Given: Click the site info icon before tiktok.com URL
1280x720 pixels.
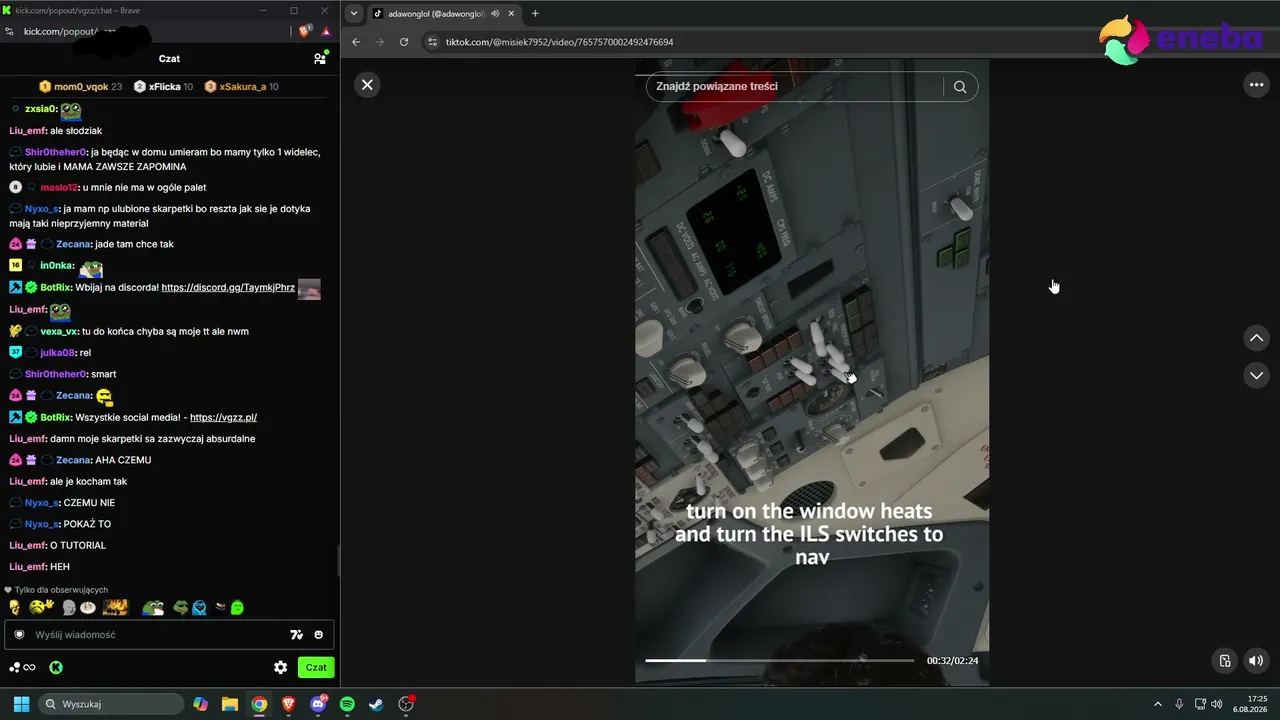Looking at the screenshot, I should (x=432, y=42).
